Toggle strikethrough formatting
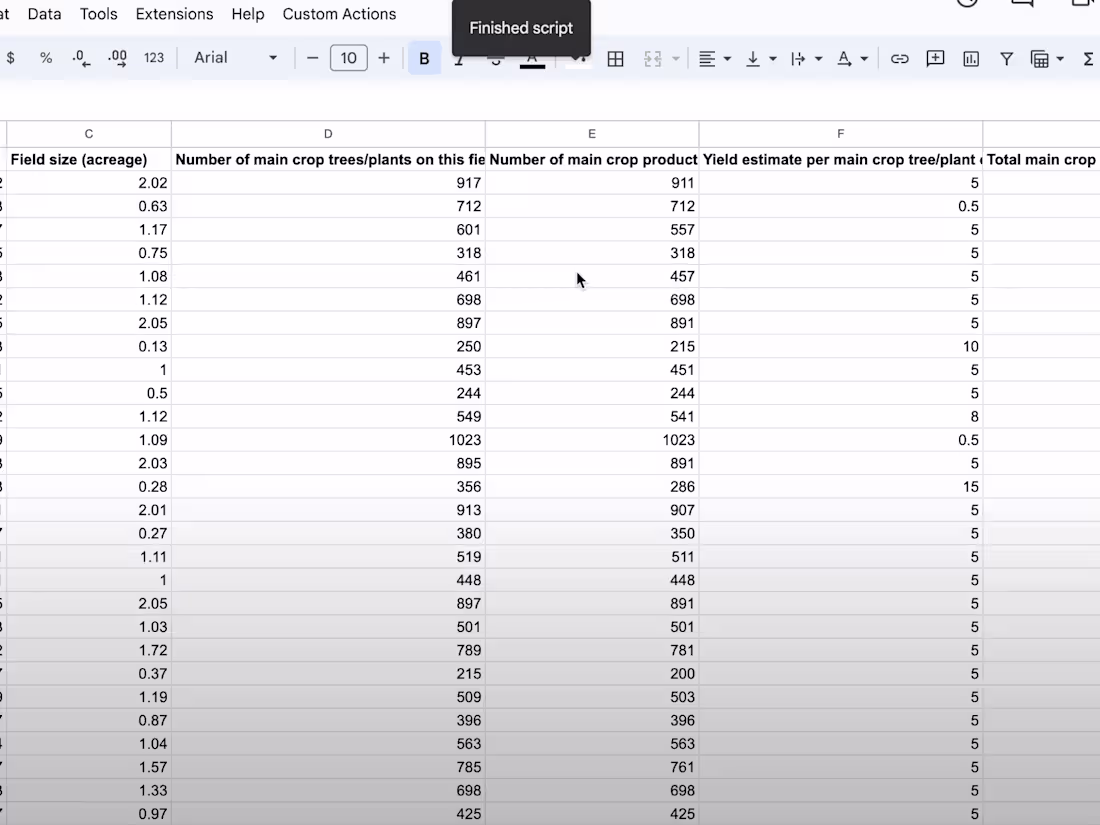Image resolution: width=1100 pixels, height=825 pixels. [495, 58]
